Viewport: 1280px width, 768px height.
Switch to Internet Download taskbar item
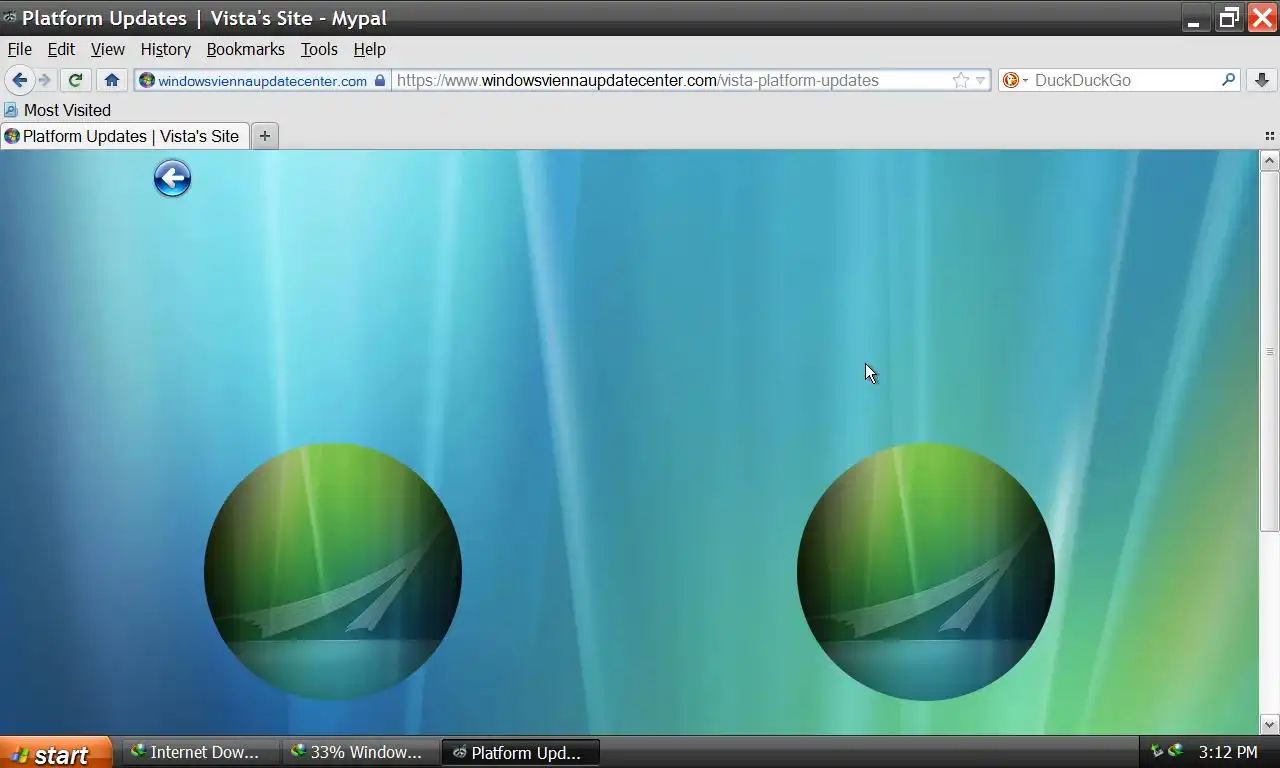[x=199, y=752]
